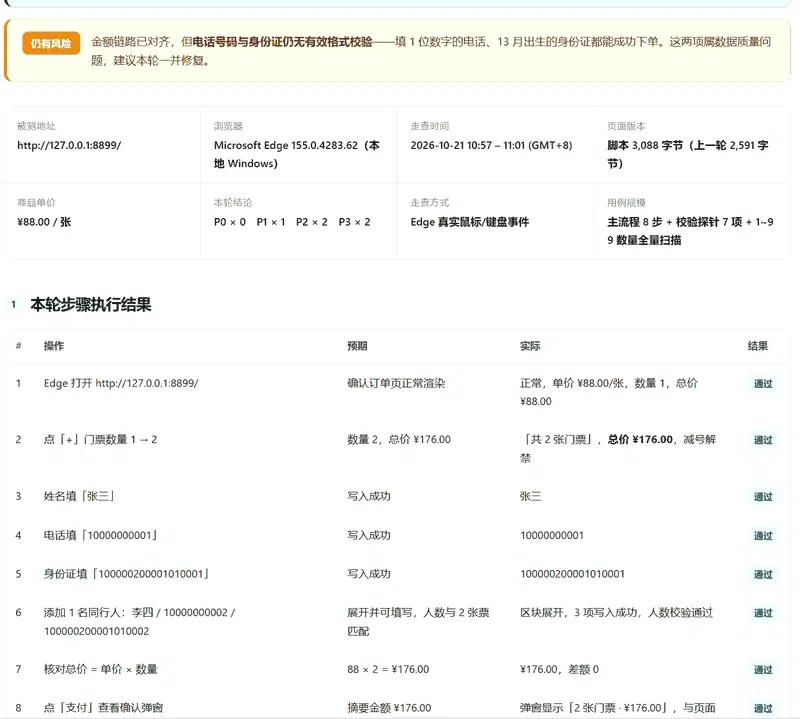Select operation 身份证填「100000200001010001」
Screen dimensions: 800x719
coord(127,574)
